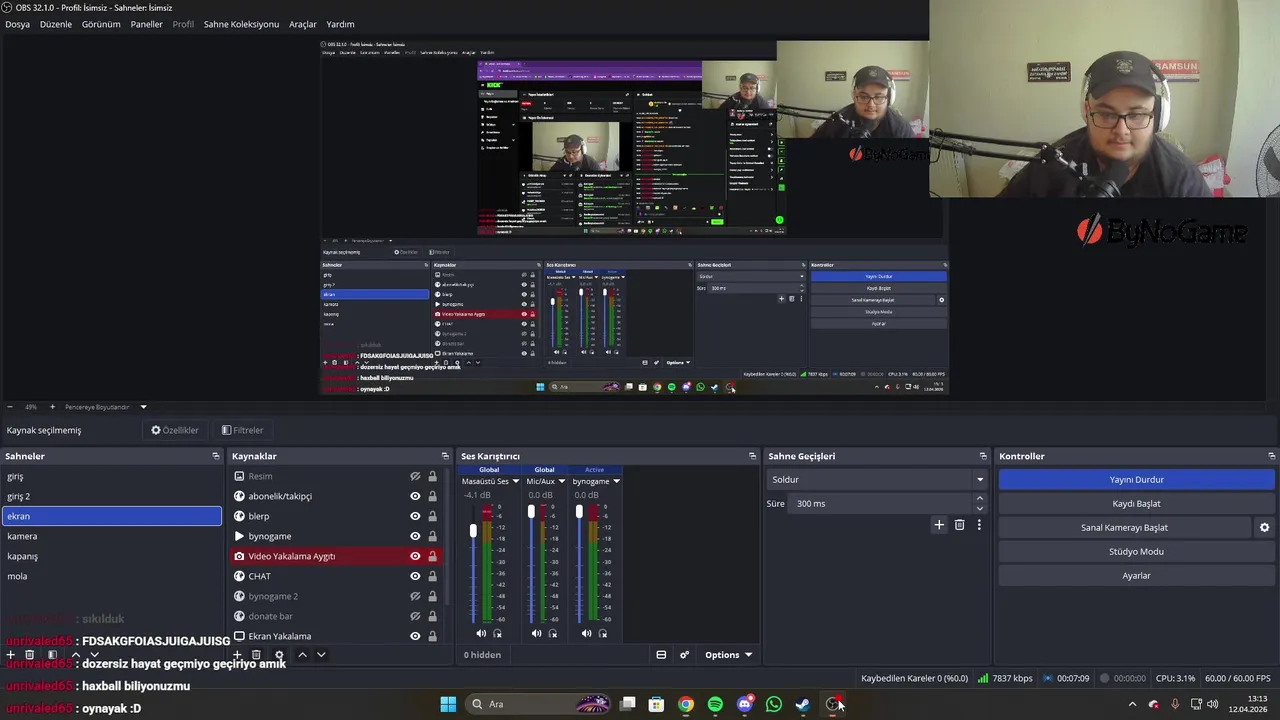
Task: Mute the Mic/Aux speaker icon
Action: 536,633
